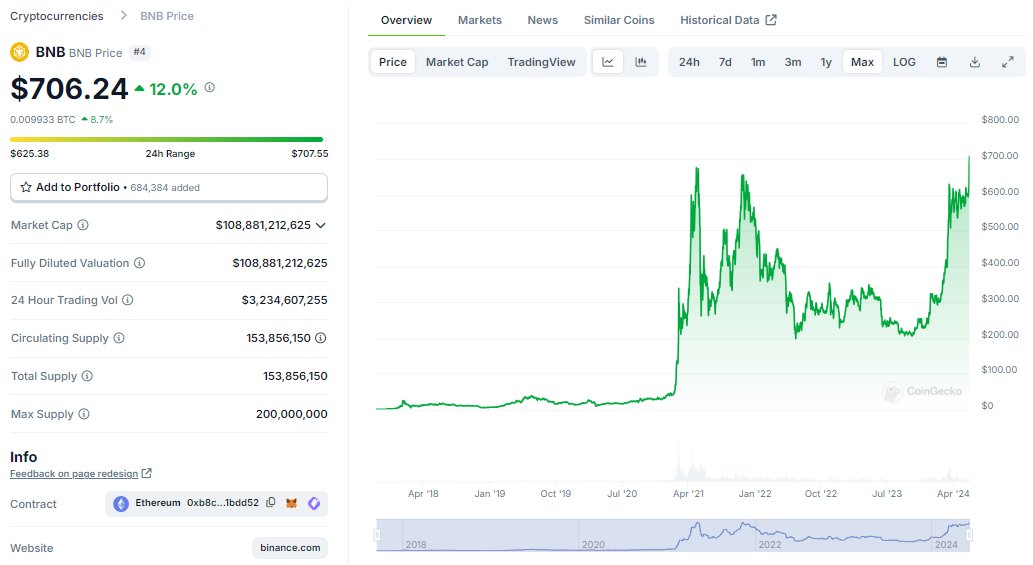Set chart range to 7d
The width and height of the screenshot is (1033, 565).
(725, 62)
